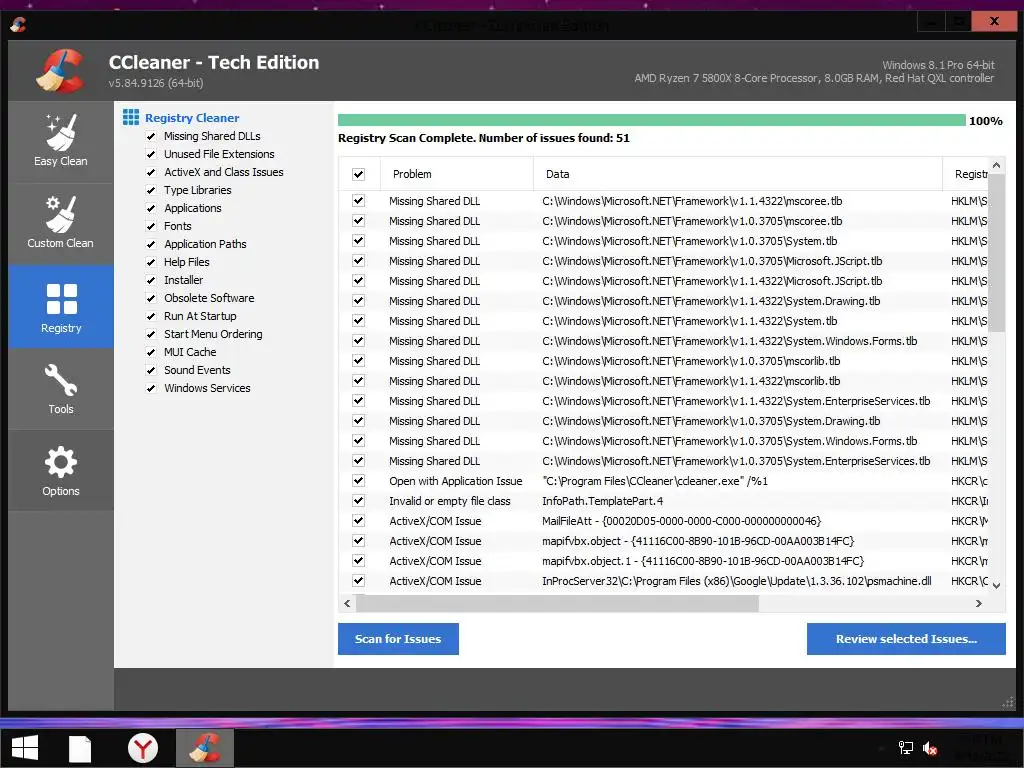The width and height of the screenshot is (1024, 768).
Task: Toggle ActiveX and Class Issues checkbox
Action: [x=151, y=172]
